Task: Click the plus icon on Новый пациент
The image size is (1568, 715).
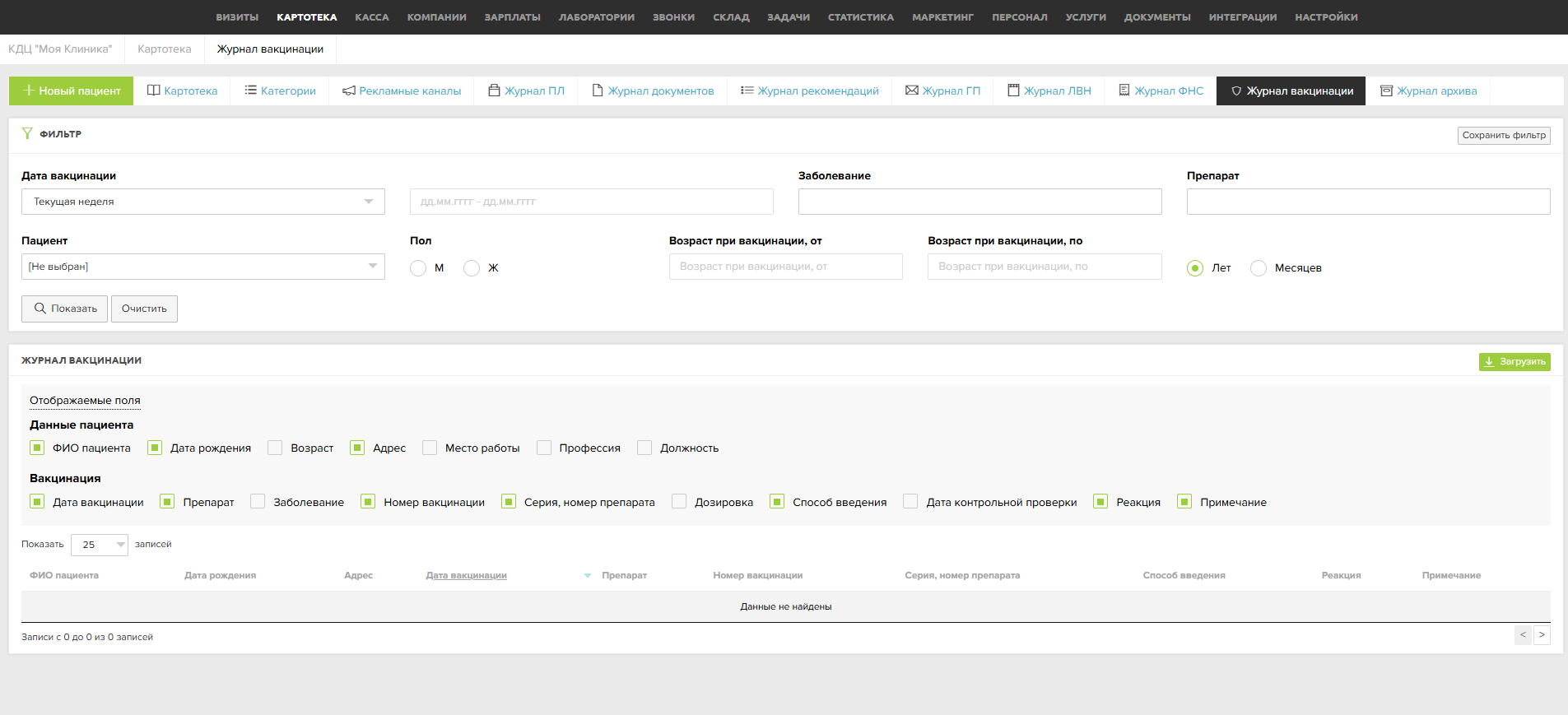Action: point(29,91)
